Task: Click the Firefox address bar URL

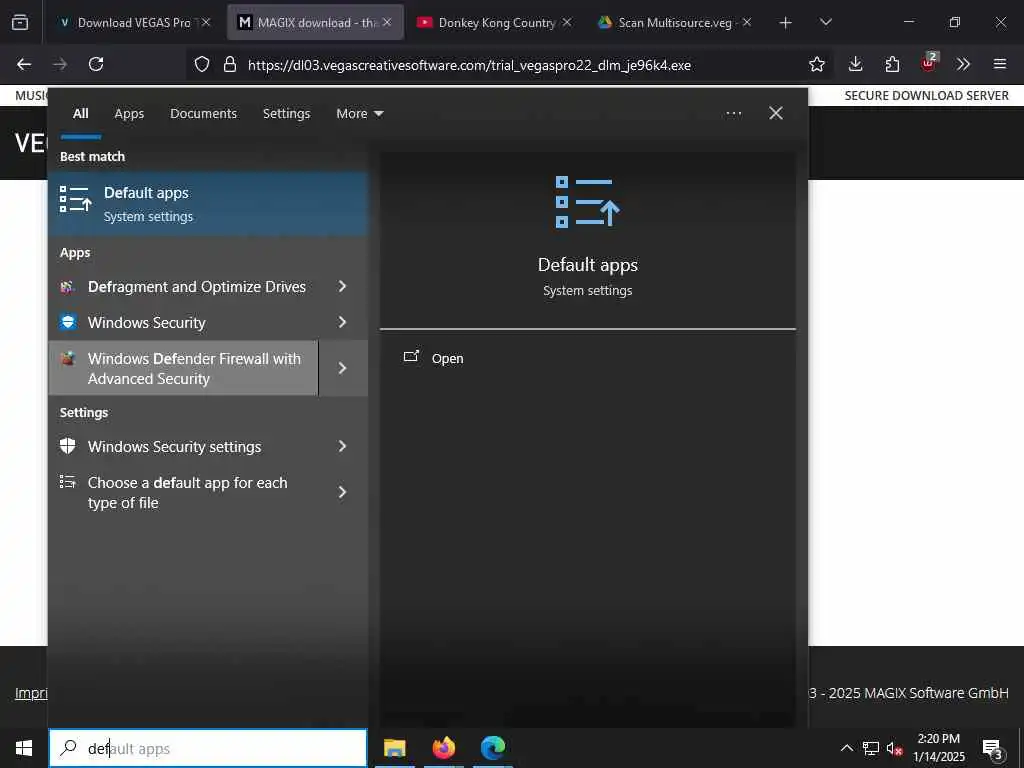Action: click(x=469, y=65)
